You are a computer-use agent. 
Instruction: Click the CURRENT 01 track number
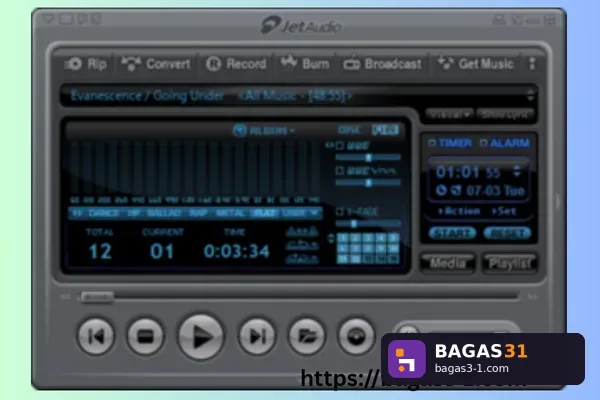(x=162, y=251)
